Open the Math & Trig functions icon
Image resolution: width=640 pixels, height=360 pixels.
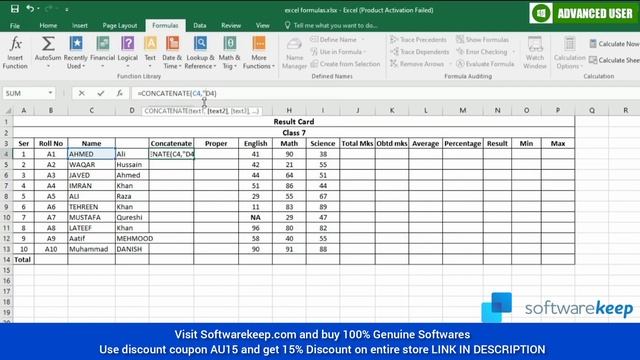coord(229,43)
